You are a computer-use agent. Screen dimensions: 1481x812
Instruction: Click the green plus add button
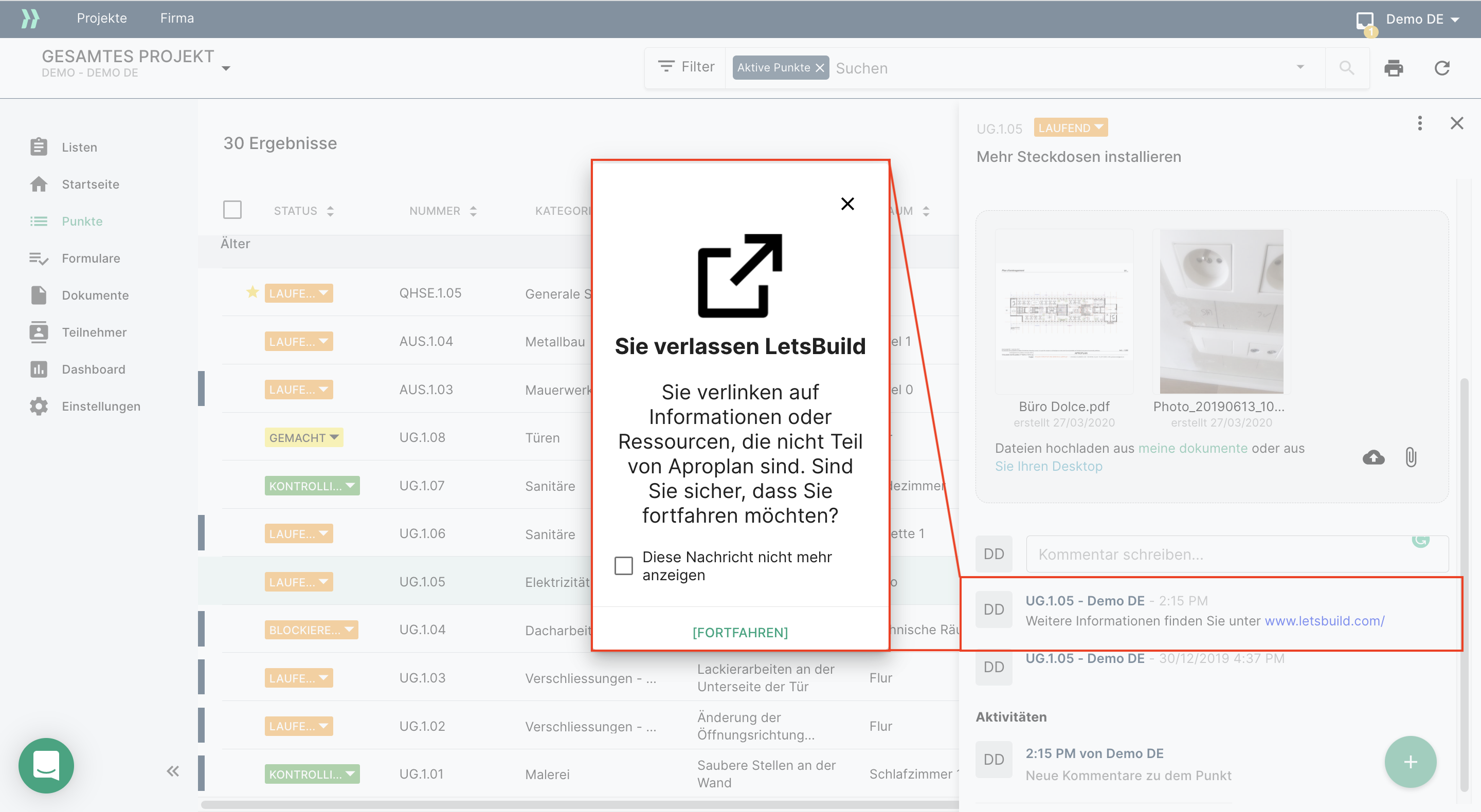(x=1410, y=762)
